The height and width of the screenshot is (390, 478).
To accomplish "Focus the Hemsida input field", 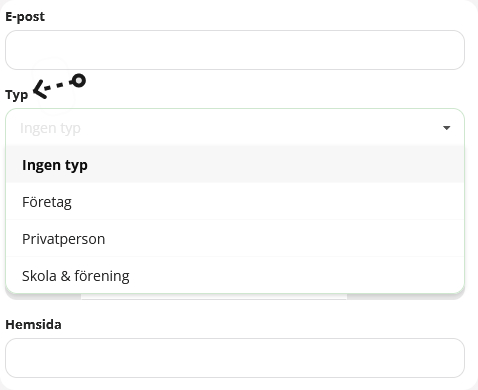I will [235, 358].
